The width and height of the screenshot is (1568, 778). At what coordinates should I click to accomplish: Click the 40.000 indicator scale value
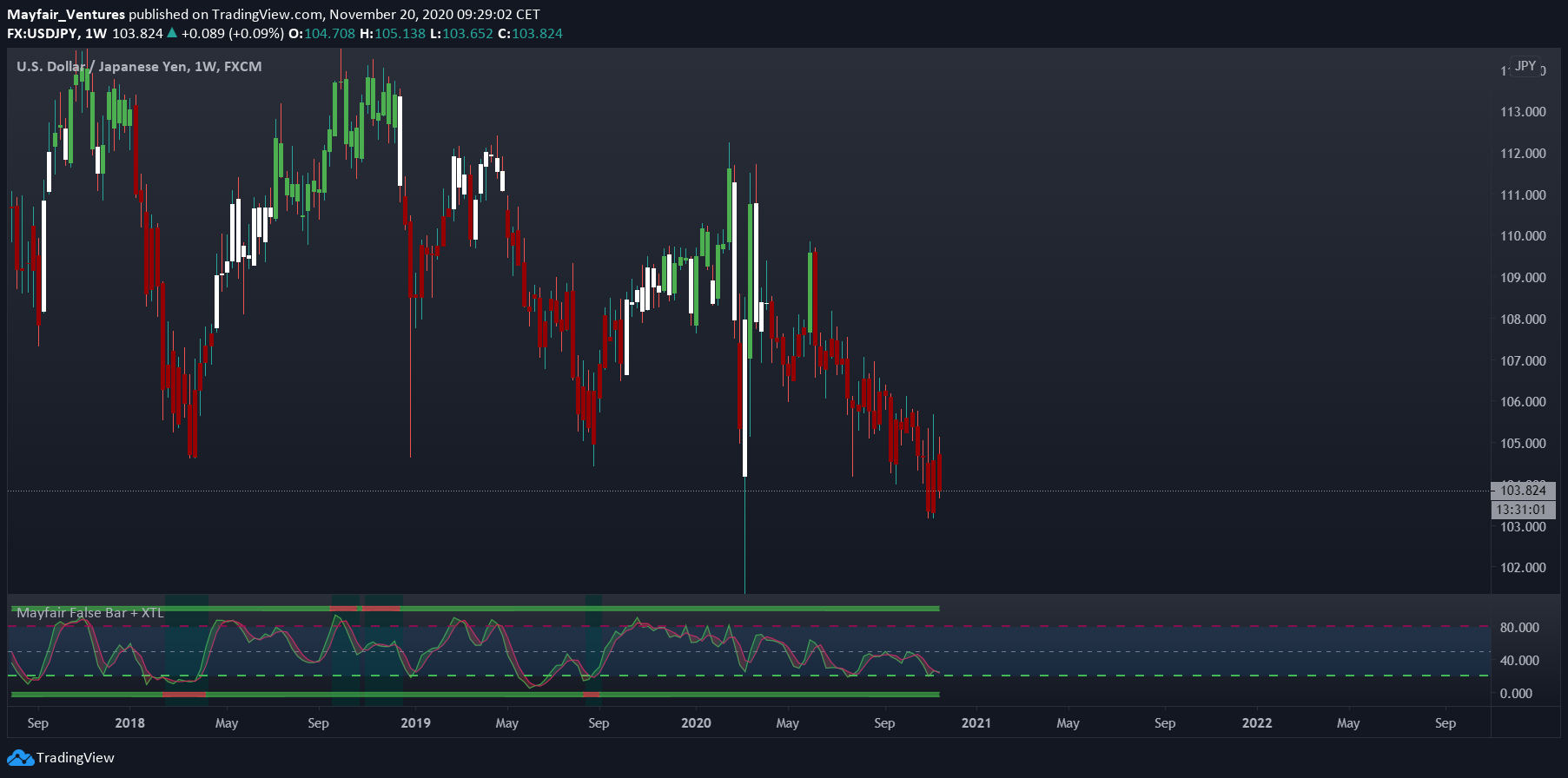coord(1519,661)
